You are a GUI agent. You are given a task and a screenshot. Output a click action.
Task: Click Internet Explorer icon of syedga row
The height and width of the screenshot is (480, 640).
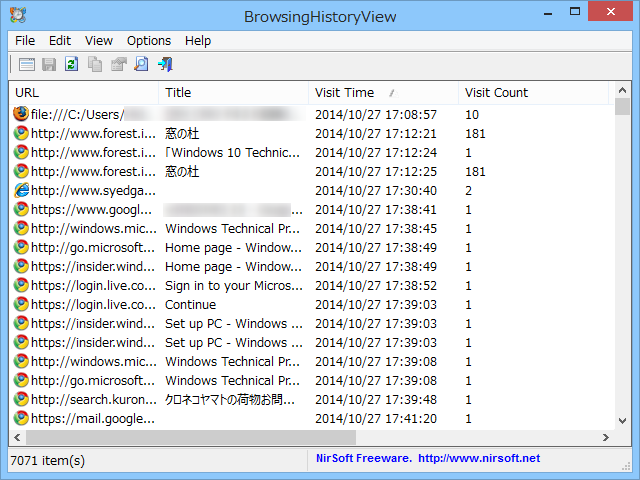tap(21, 190)
